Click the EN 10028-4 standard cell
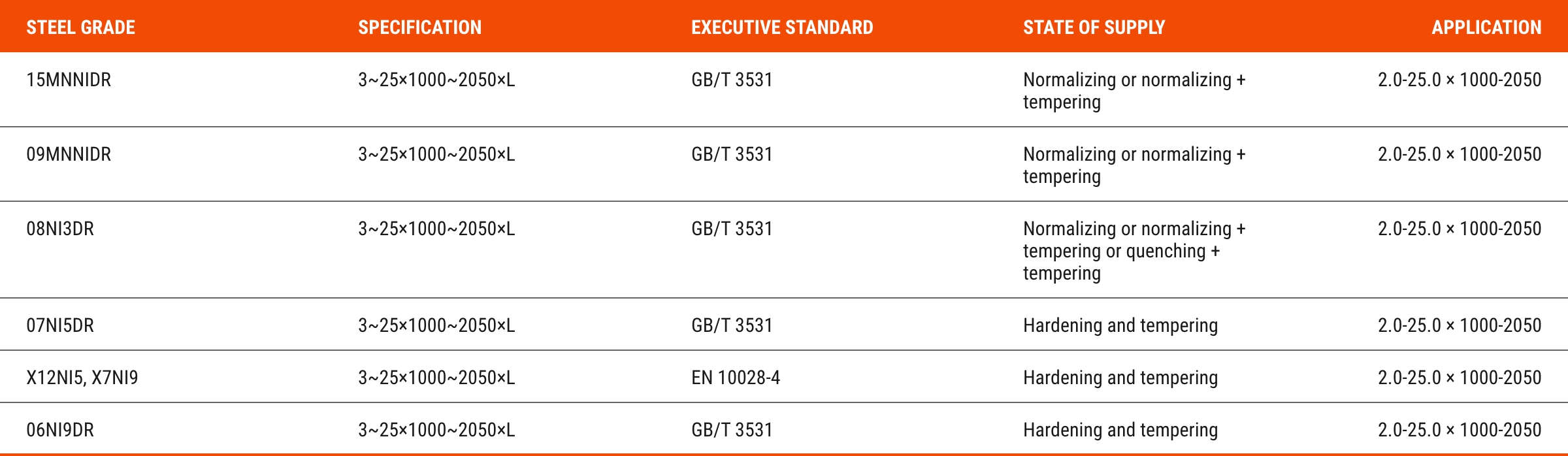The height and width of the screenshot is (456, 1568). coord(736,378)
